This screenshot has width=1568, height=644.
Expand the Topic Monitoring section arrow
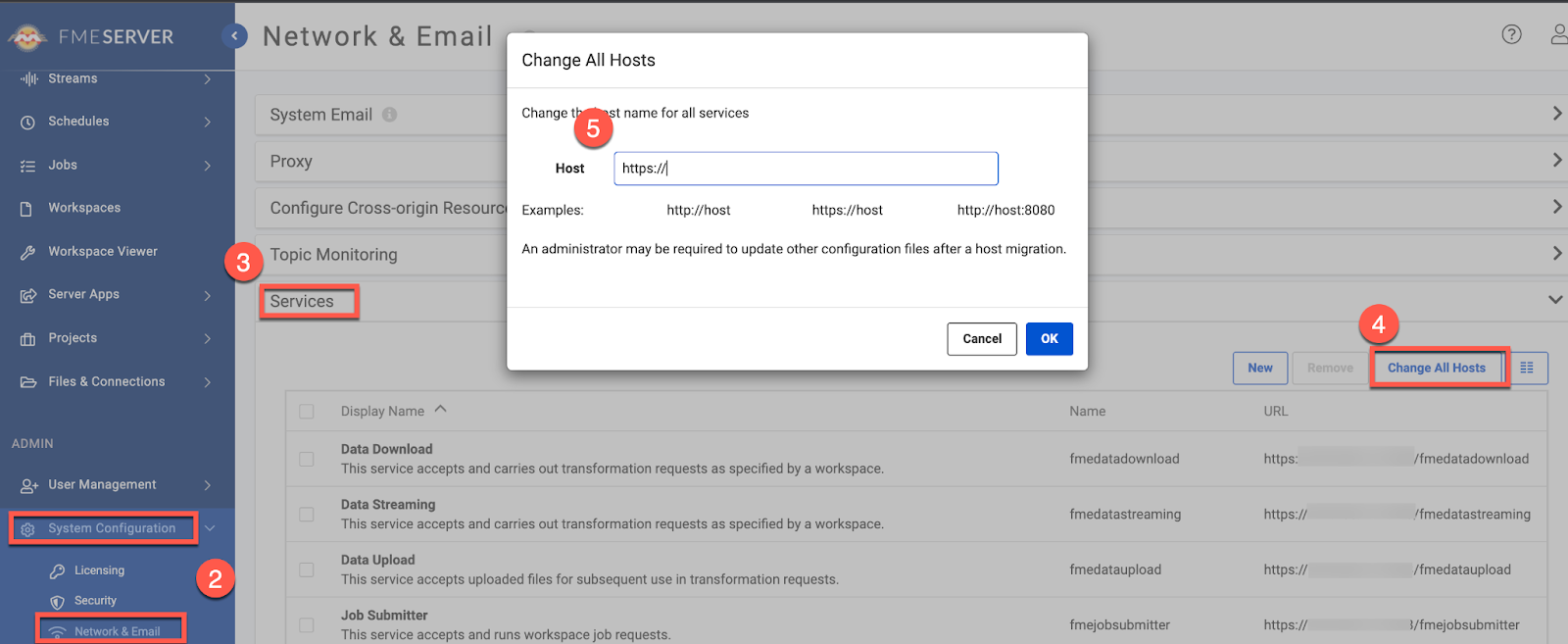coord(1557,254)
